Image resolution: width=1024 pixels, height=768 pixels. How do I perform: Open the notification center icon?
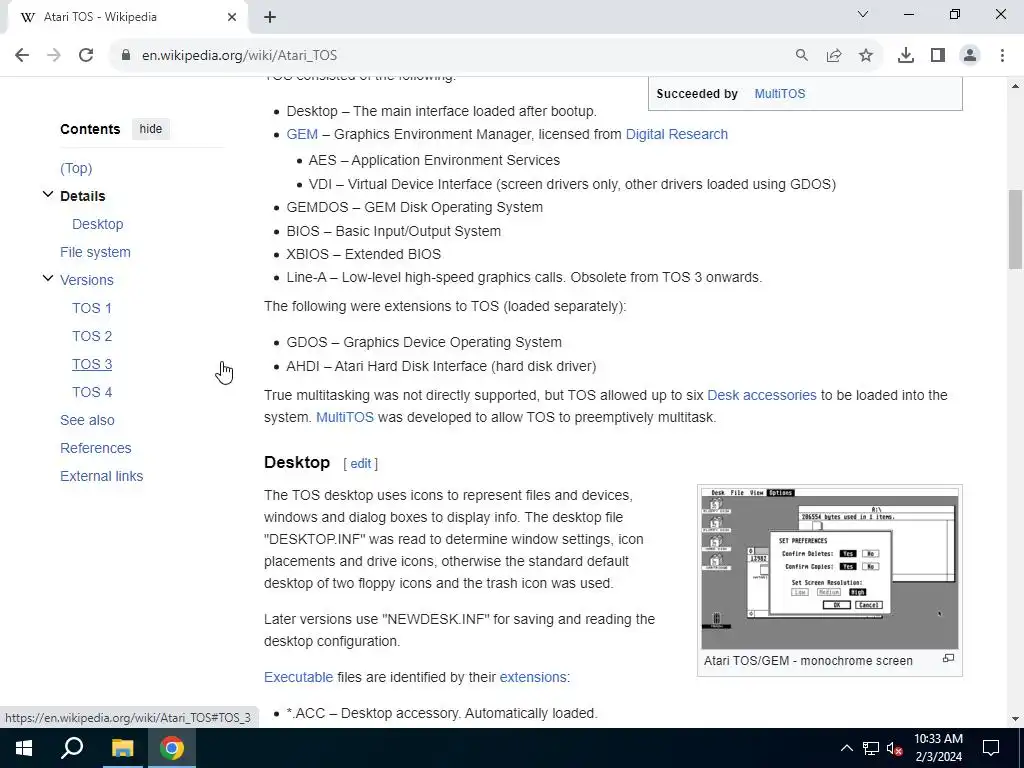[x=991, y=748]
